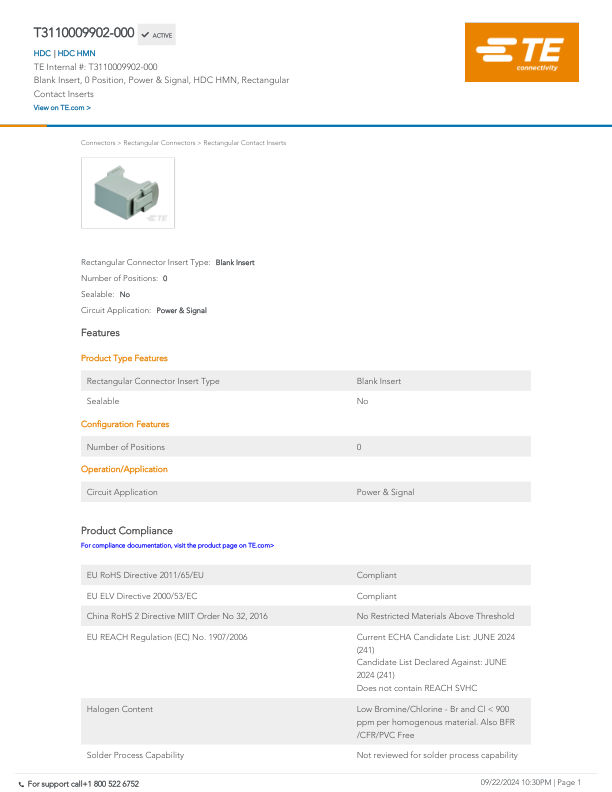Click the Operation/Application heading
Image resolution: width=612 pixels, height=792 pixels.
[124, 469]
